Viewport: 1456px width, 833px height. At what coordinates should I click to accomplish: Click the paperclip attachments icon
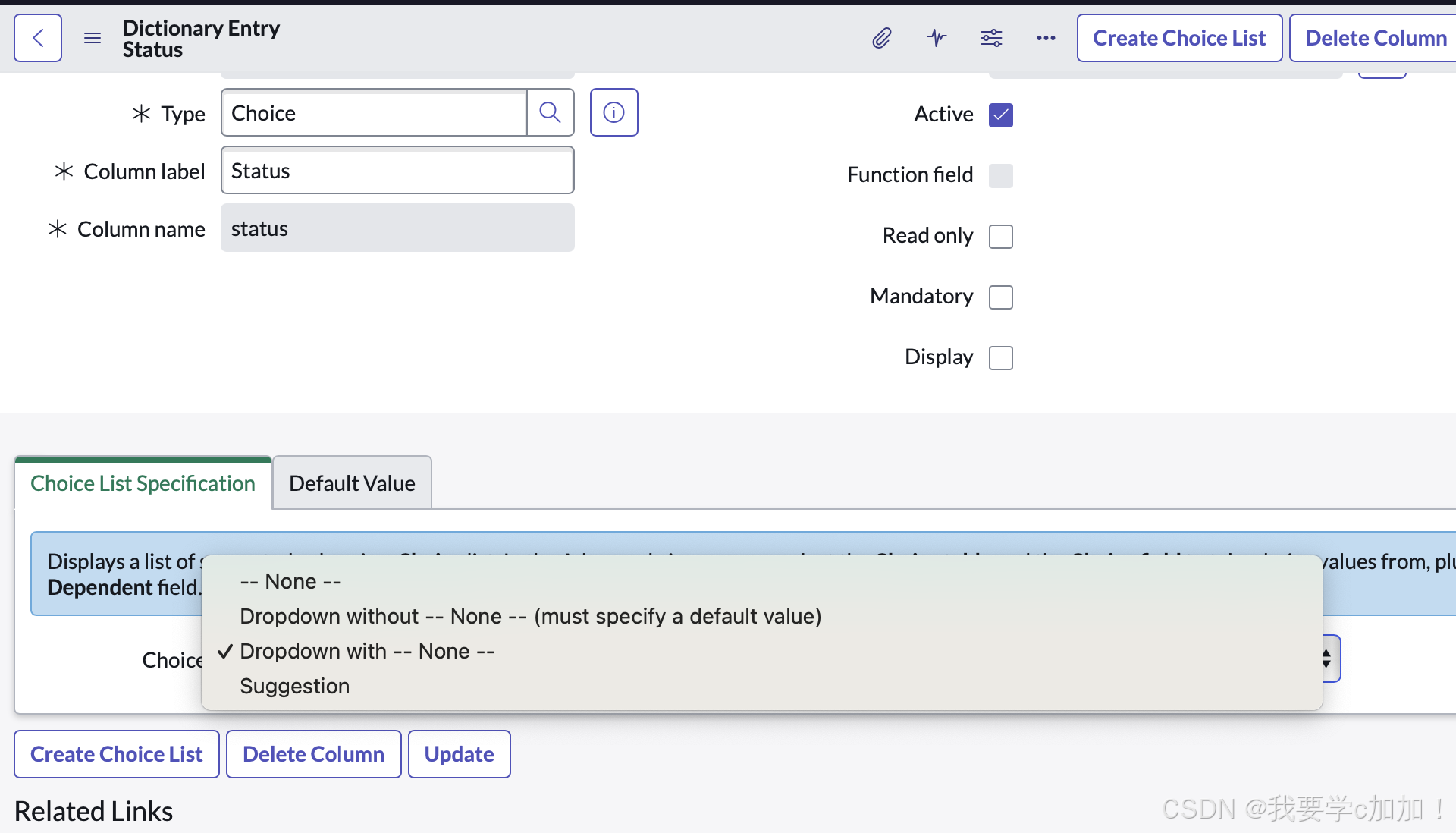(x=881, y=38)
